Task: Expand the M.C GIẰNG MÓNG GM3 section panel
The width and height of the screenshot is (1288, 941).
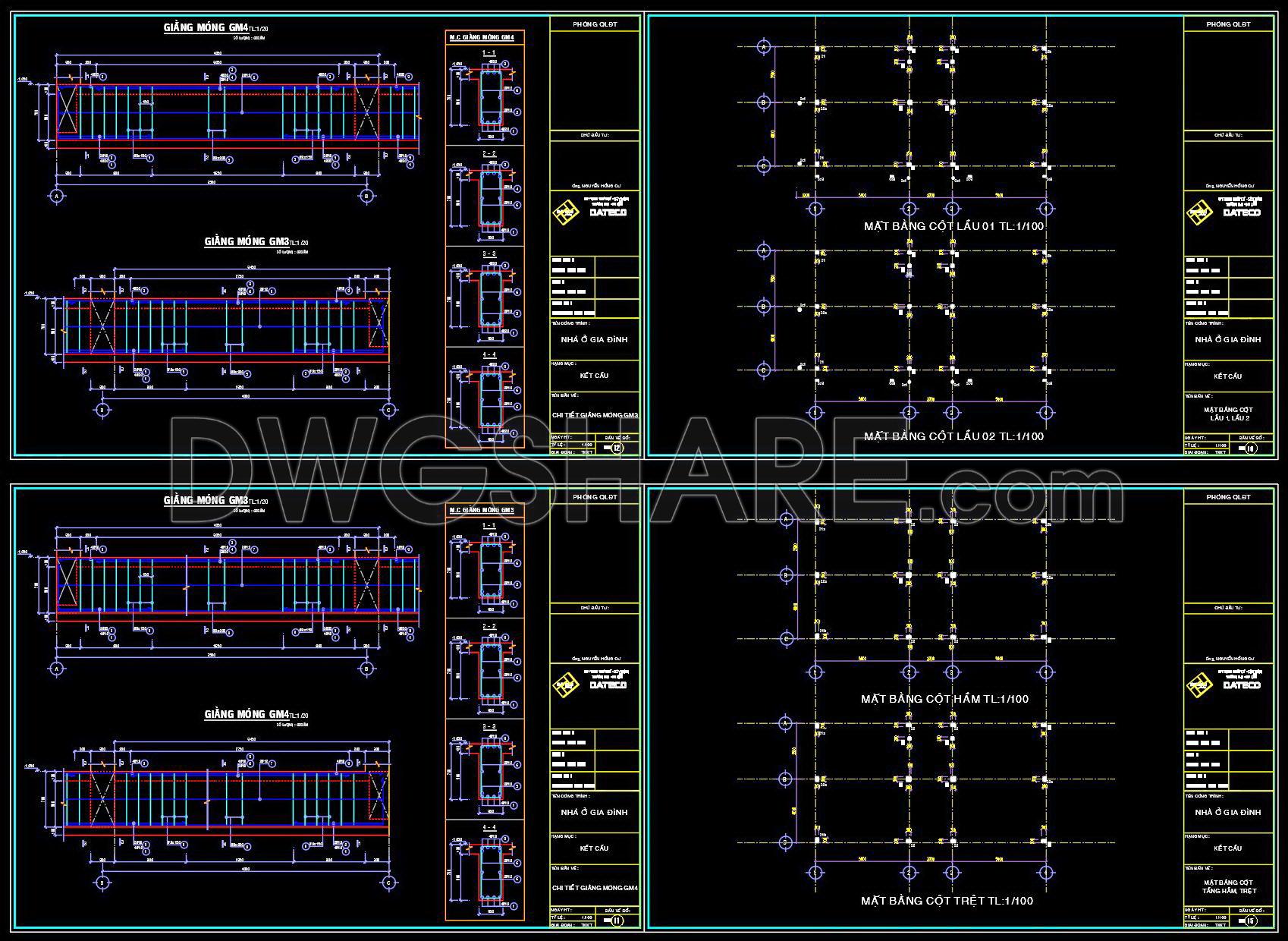Action: point(482,510)
